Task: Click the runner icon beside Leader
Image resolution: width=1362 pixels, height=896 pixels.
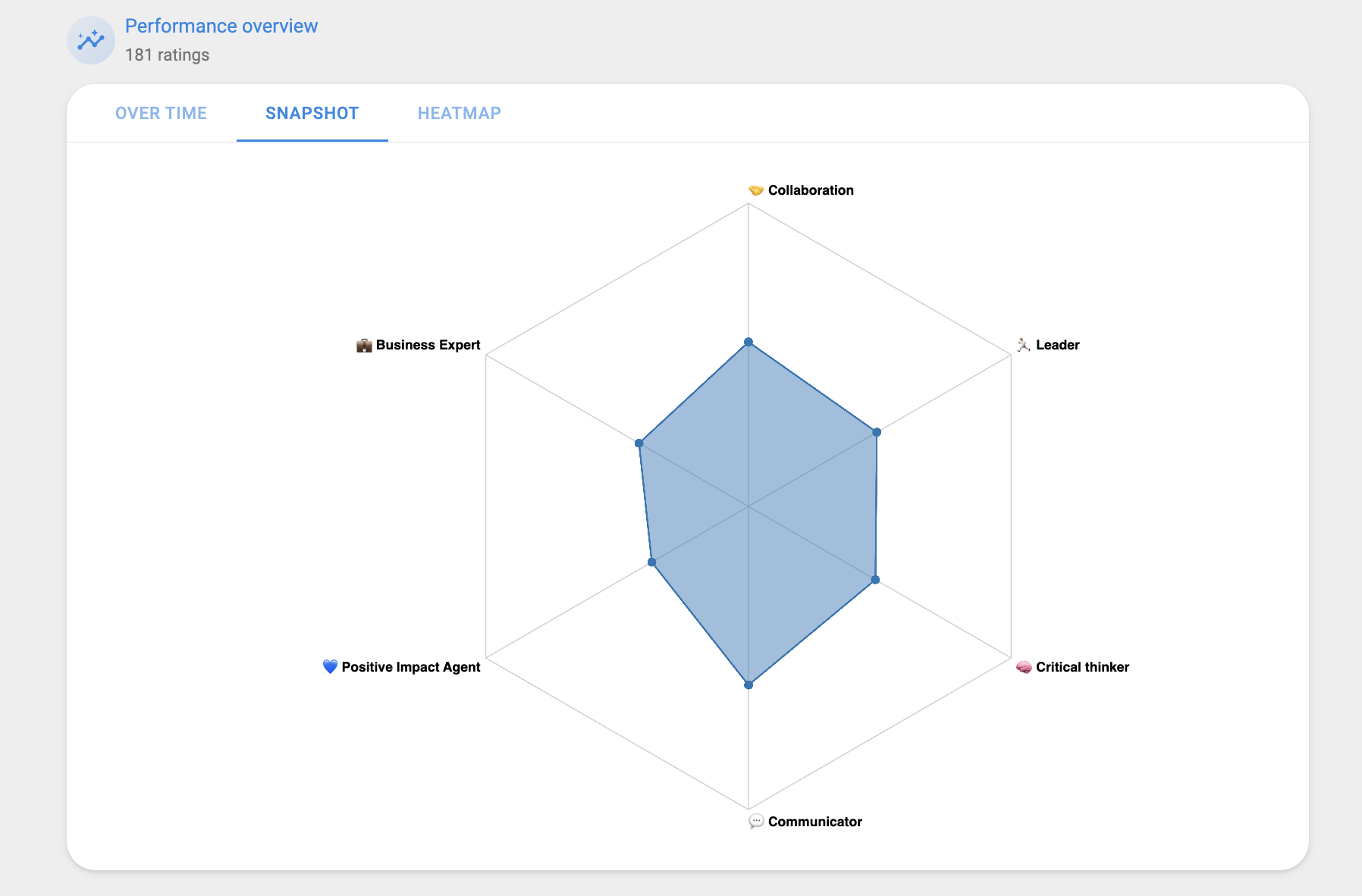Action: coord(1023,345)
